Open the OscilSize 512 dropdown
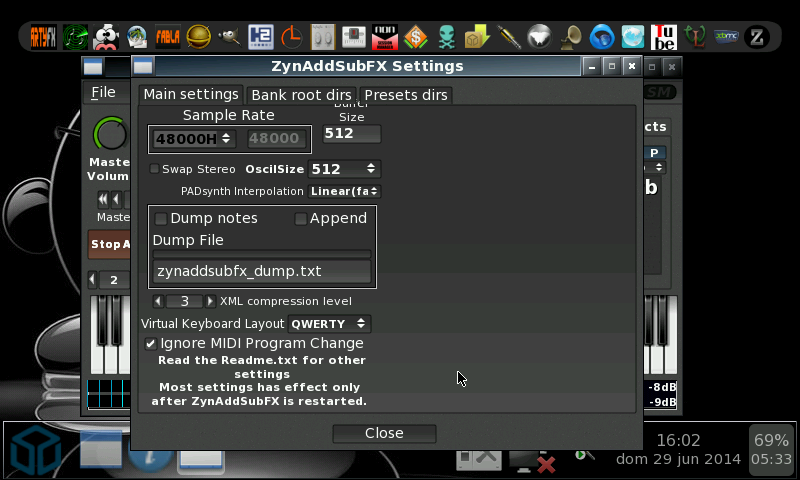Viewport: 800px width, 480px height. [344, 169]
